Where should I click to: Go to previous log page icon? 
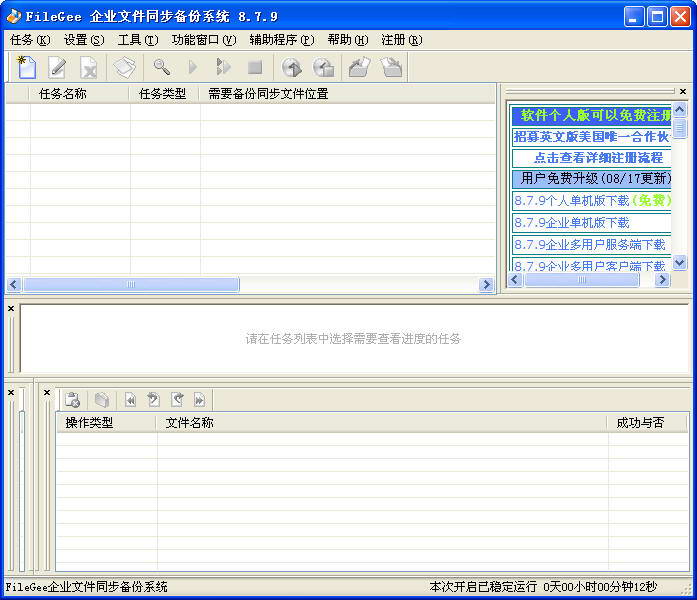click(x=153, y=400)
